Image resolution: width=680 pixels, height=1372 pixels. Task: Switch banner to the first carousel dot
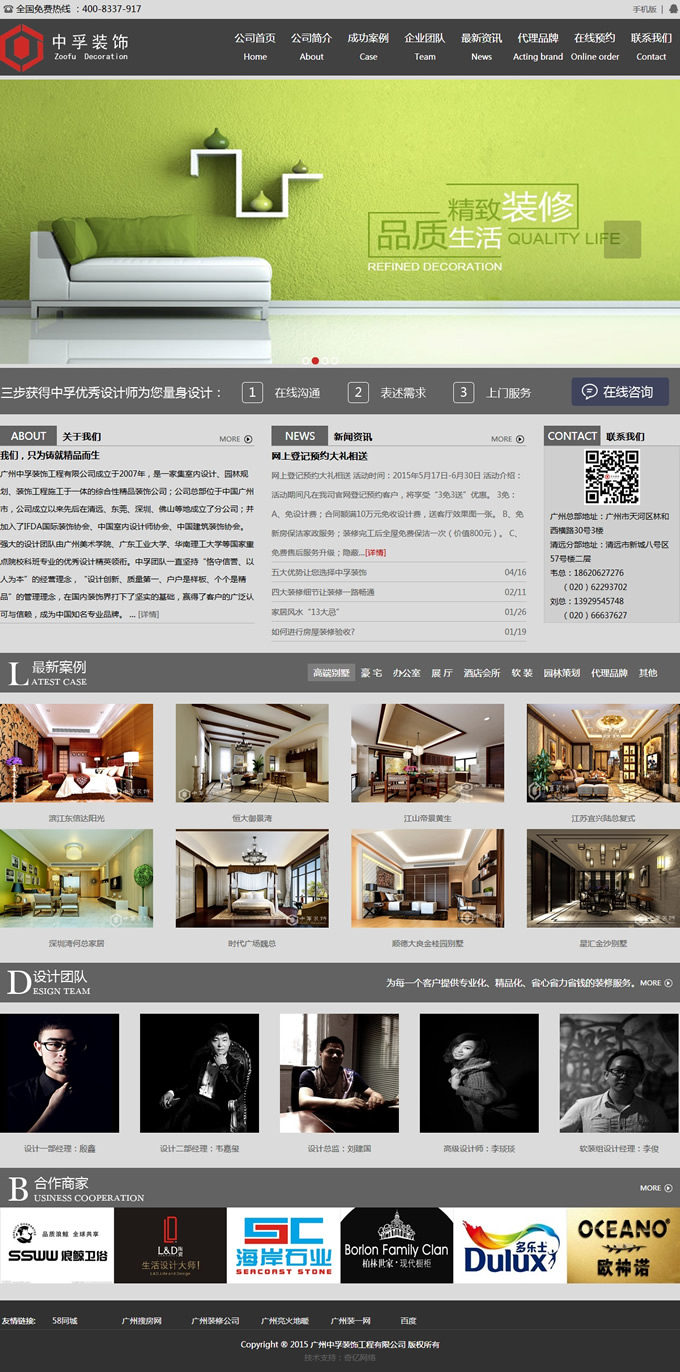tap(306, 360)
